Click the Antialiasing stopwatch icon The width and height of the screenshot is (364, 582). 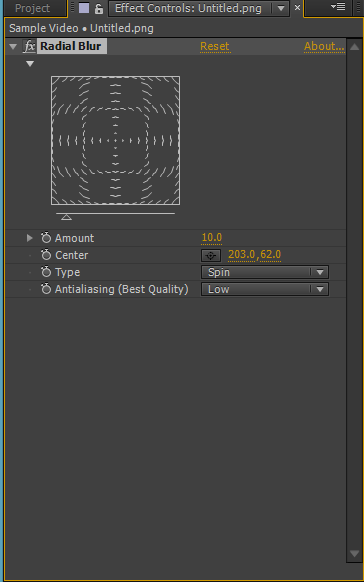tap(46, 289)
